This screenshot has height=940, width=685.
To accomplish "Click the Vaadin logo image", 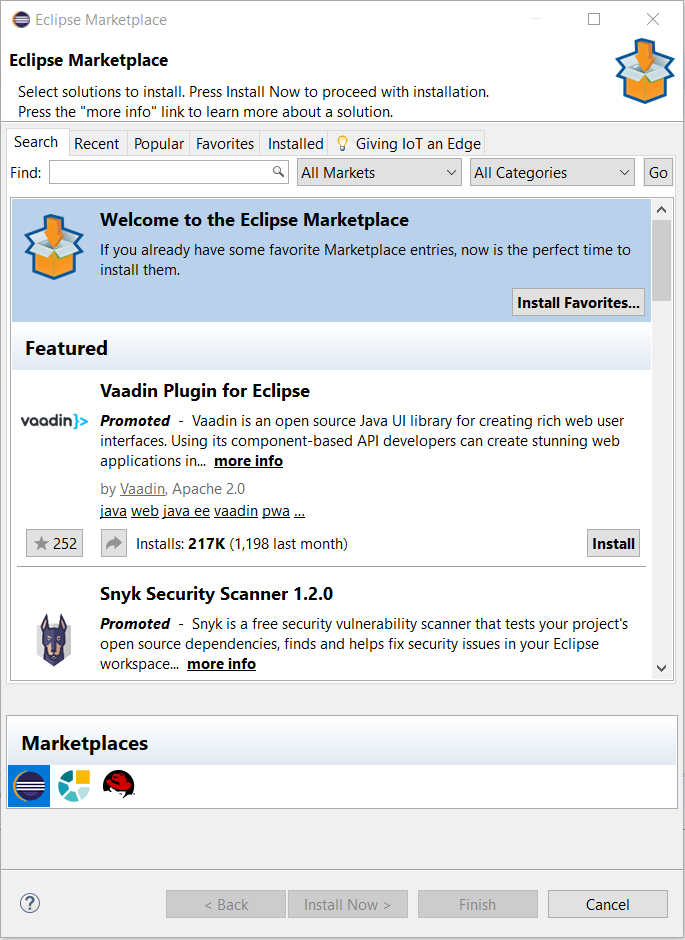I will (x=54, y=421).
